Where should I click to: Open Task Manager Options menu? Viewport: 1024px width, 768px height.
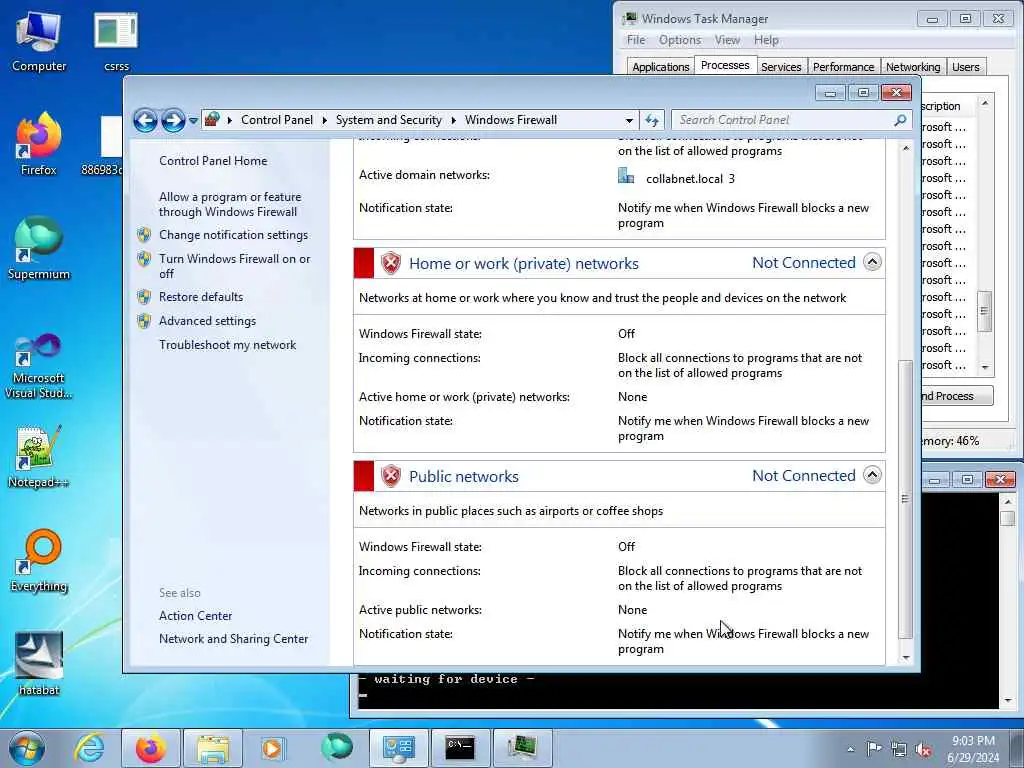click(x=679, y=40)
